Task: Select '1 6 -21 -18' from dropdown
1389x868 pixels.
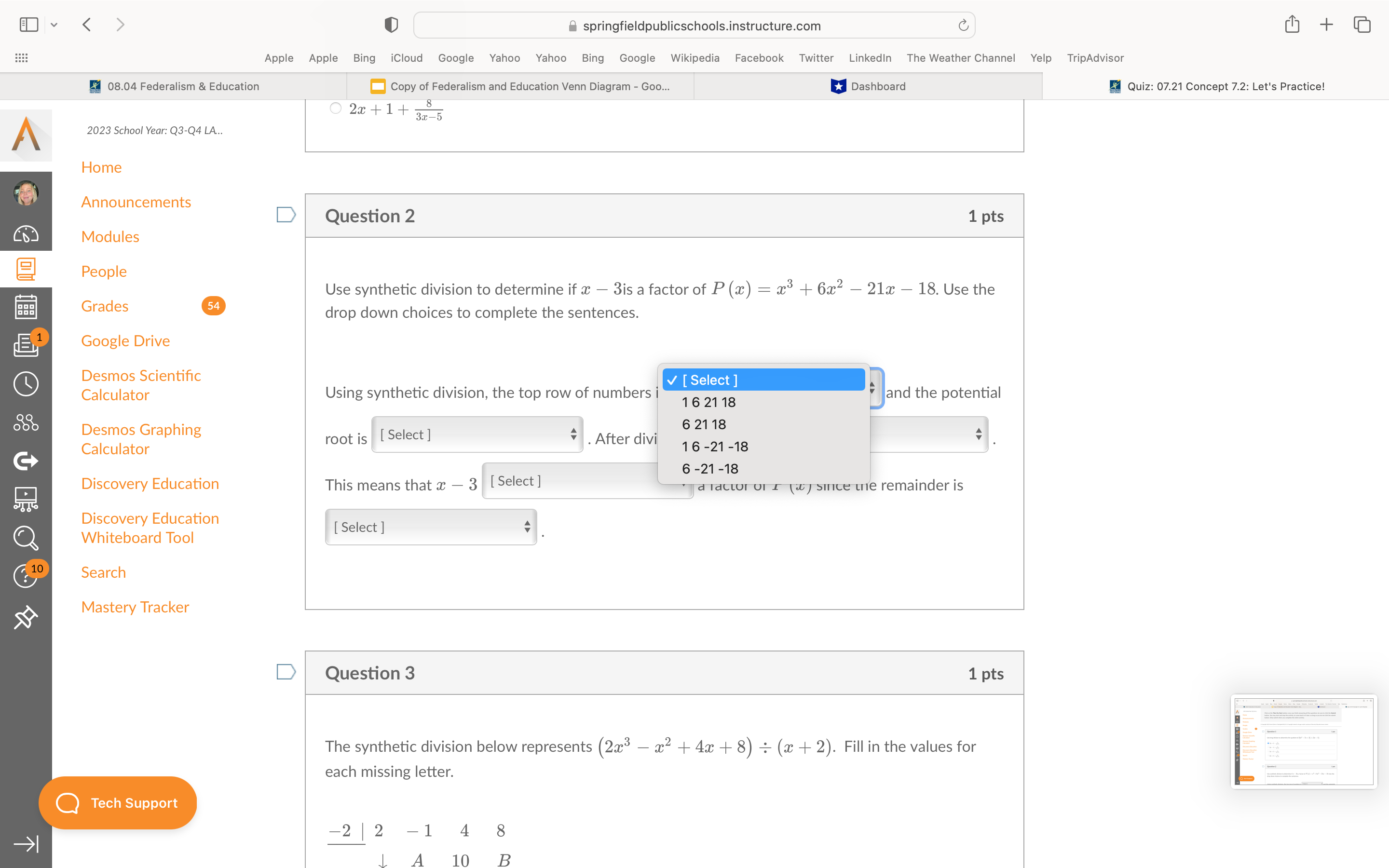Action: click(713, 446)
